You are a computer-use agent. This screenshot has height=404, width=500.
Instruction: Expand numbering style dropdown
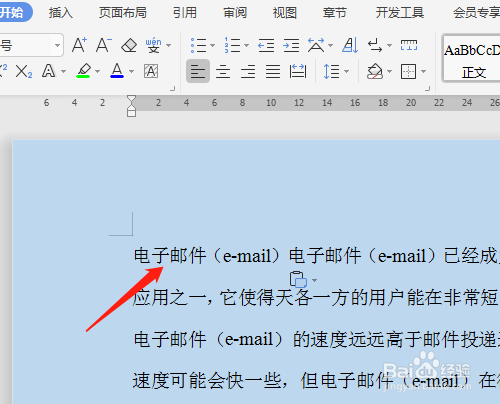tap(247, 45)
